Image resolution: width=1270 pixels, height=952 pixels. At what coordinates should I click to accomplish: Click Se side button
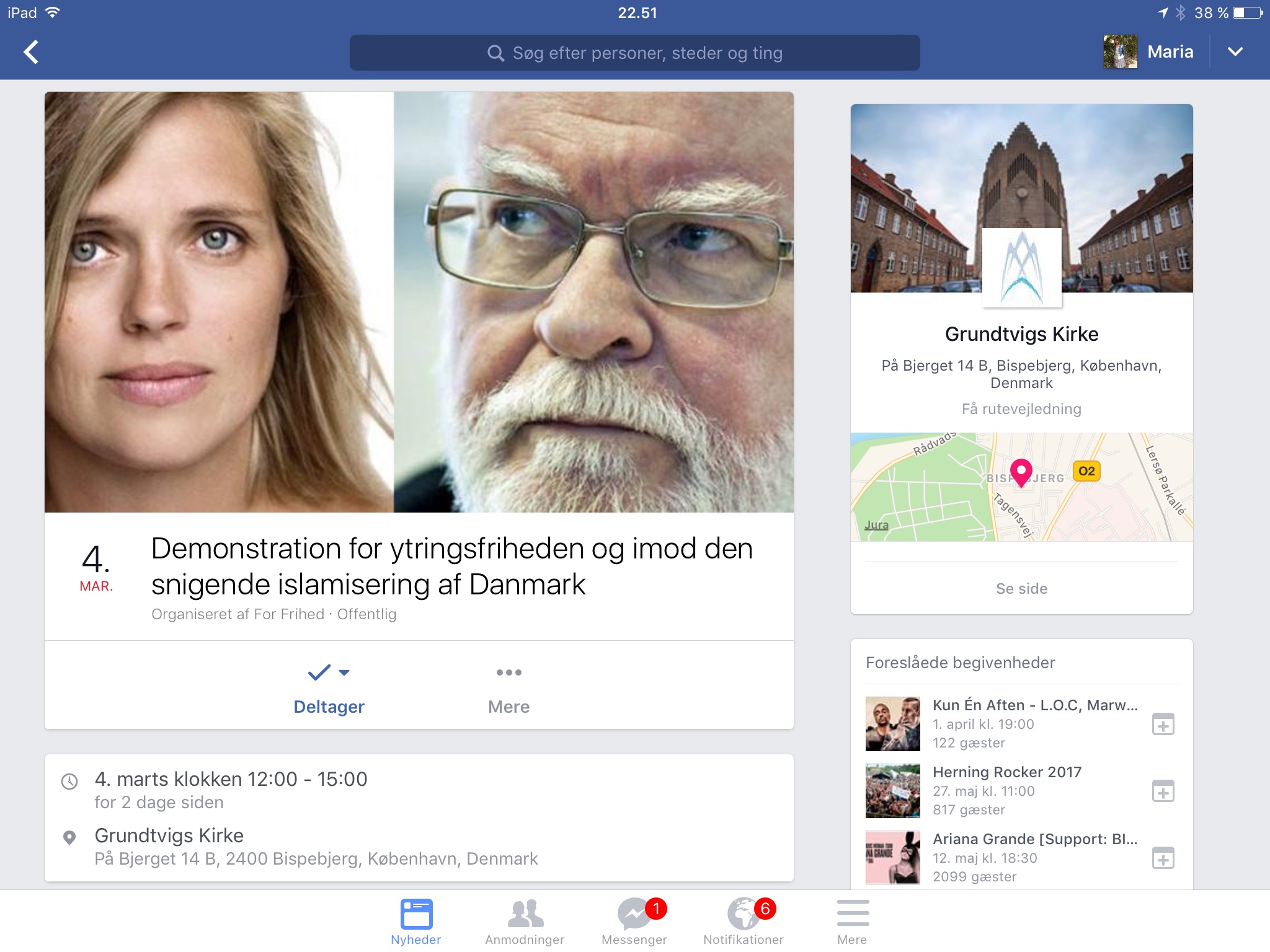[1021, 588]
